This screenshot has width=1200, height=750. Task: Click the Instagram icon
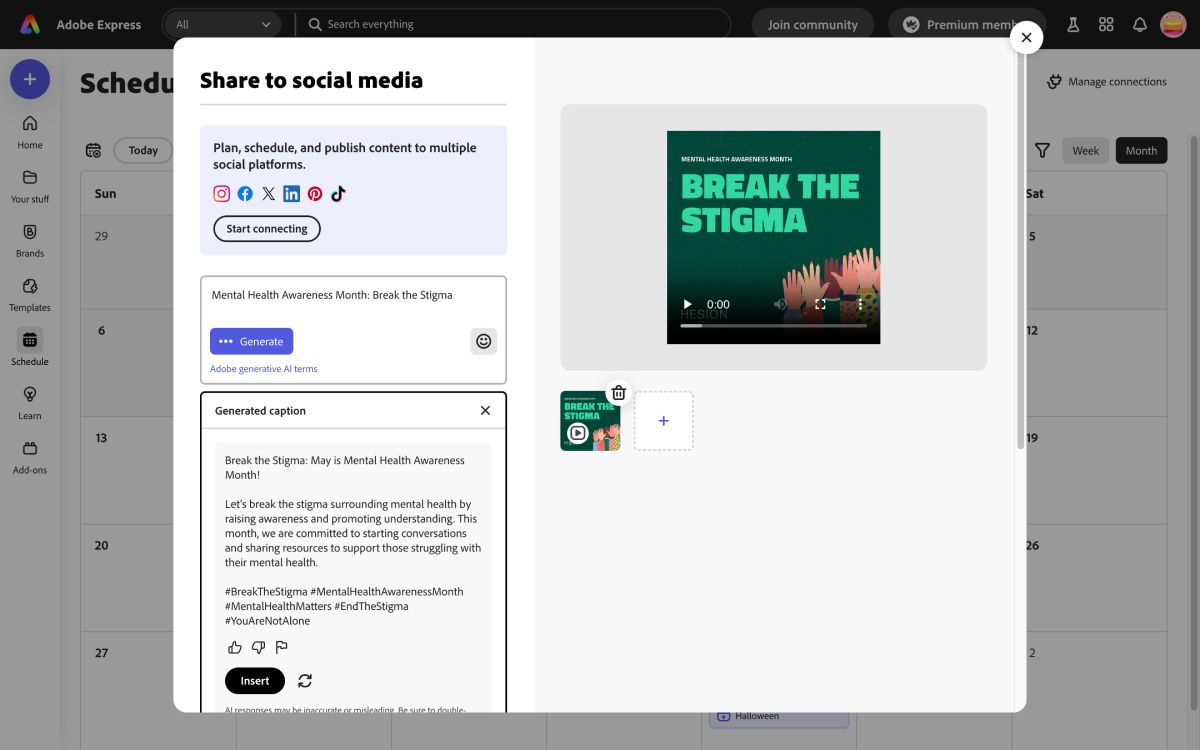tap(222, 194)
